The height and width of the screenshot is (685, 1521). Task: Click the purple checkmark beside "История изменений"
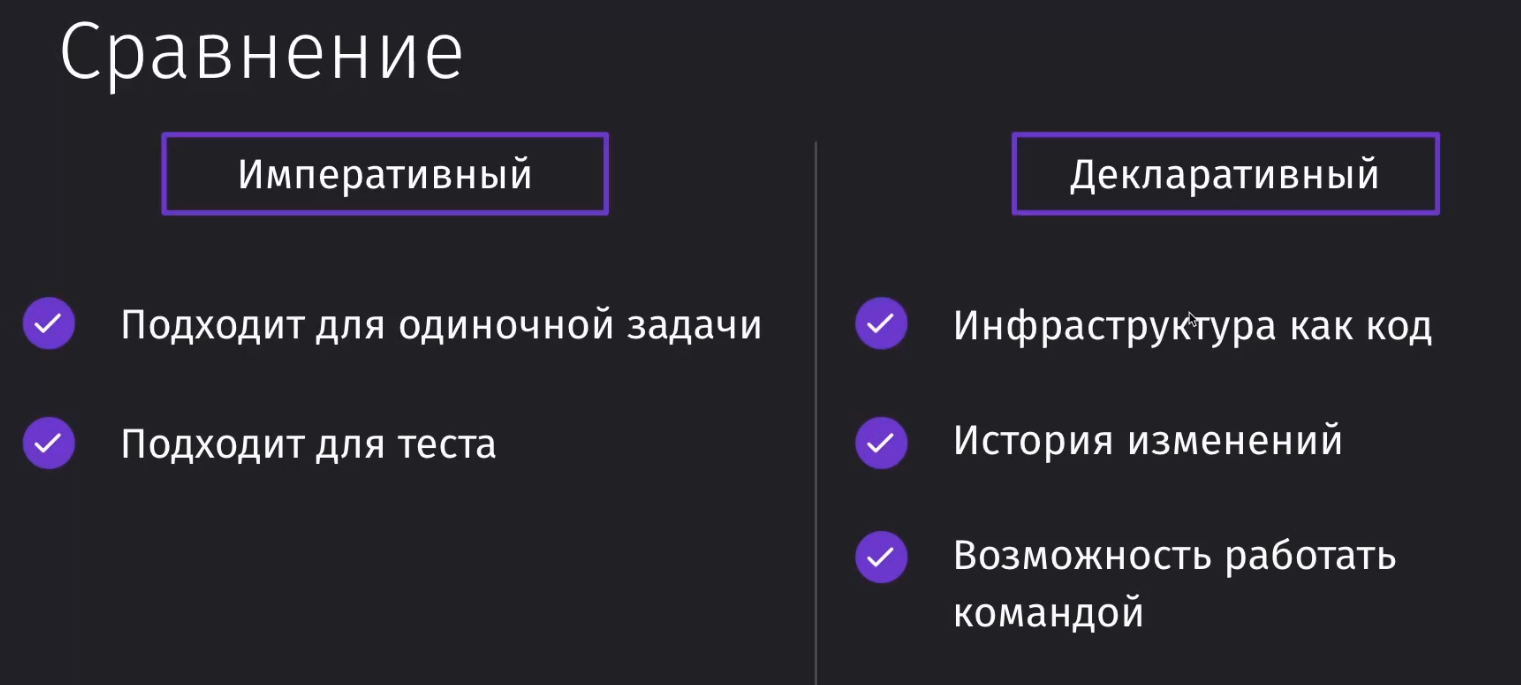[881, 442]
